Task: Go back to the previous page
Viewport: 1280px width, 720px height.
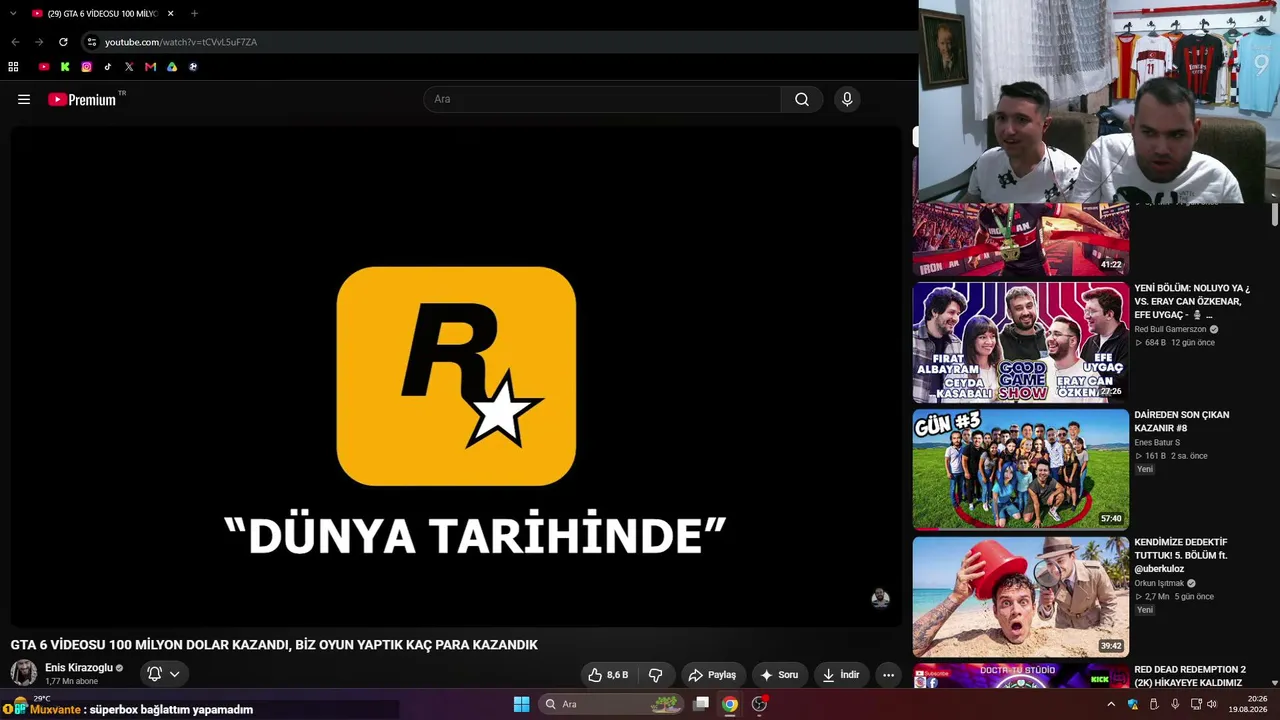Action: coord(15,42)
